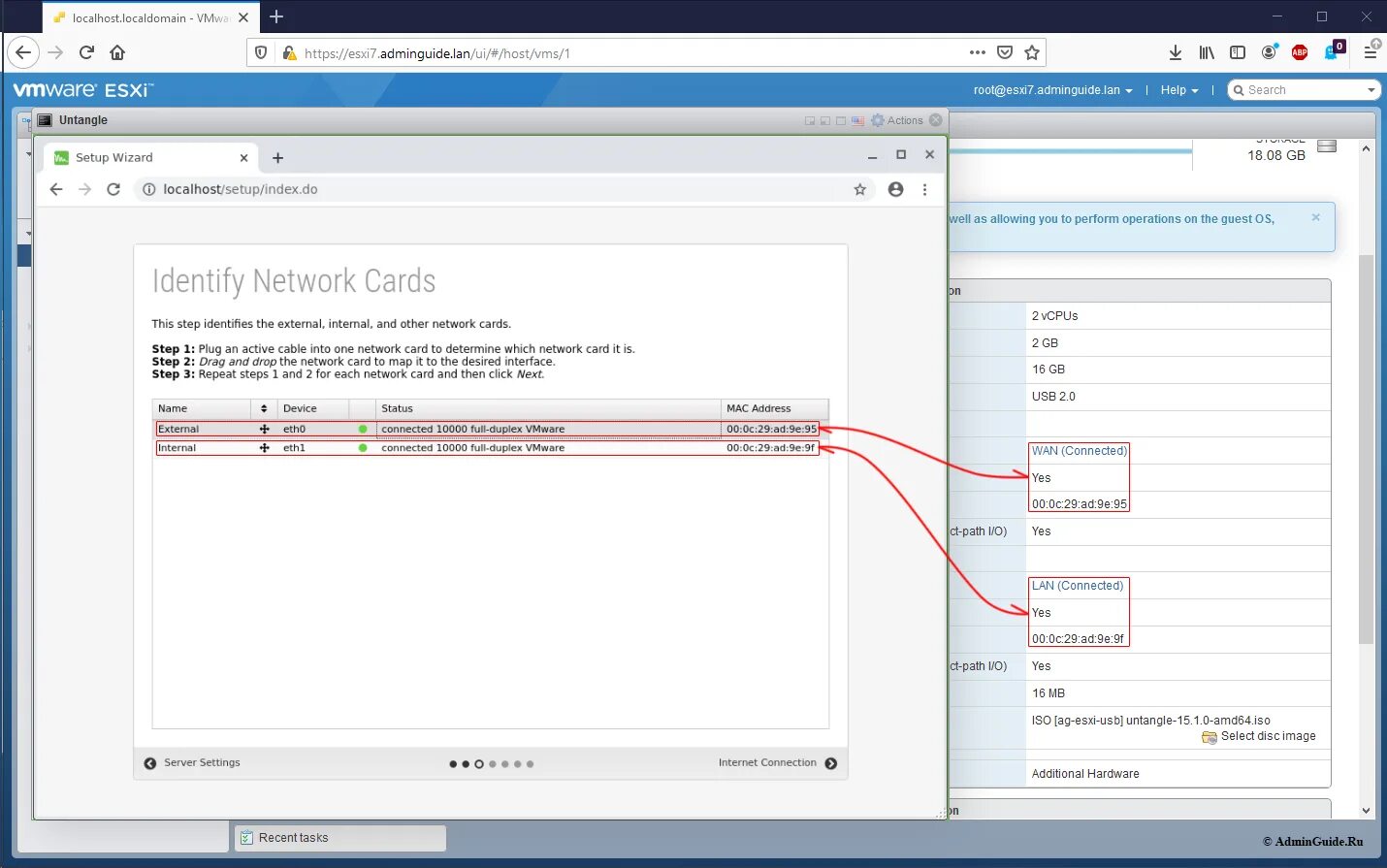Select the Setup Wizard tab
Screen dimensions: 1387x868
point(150,157)
